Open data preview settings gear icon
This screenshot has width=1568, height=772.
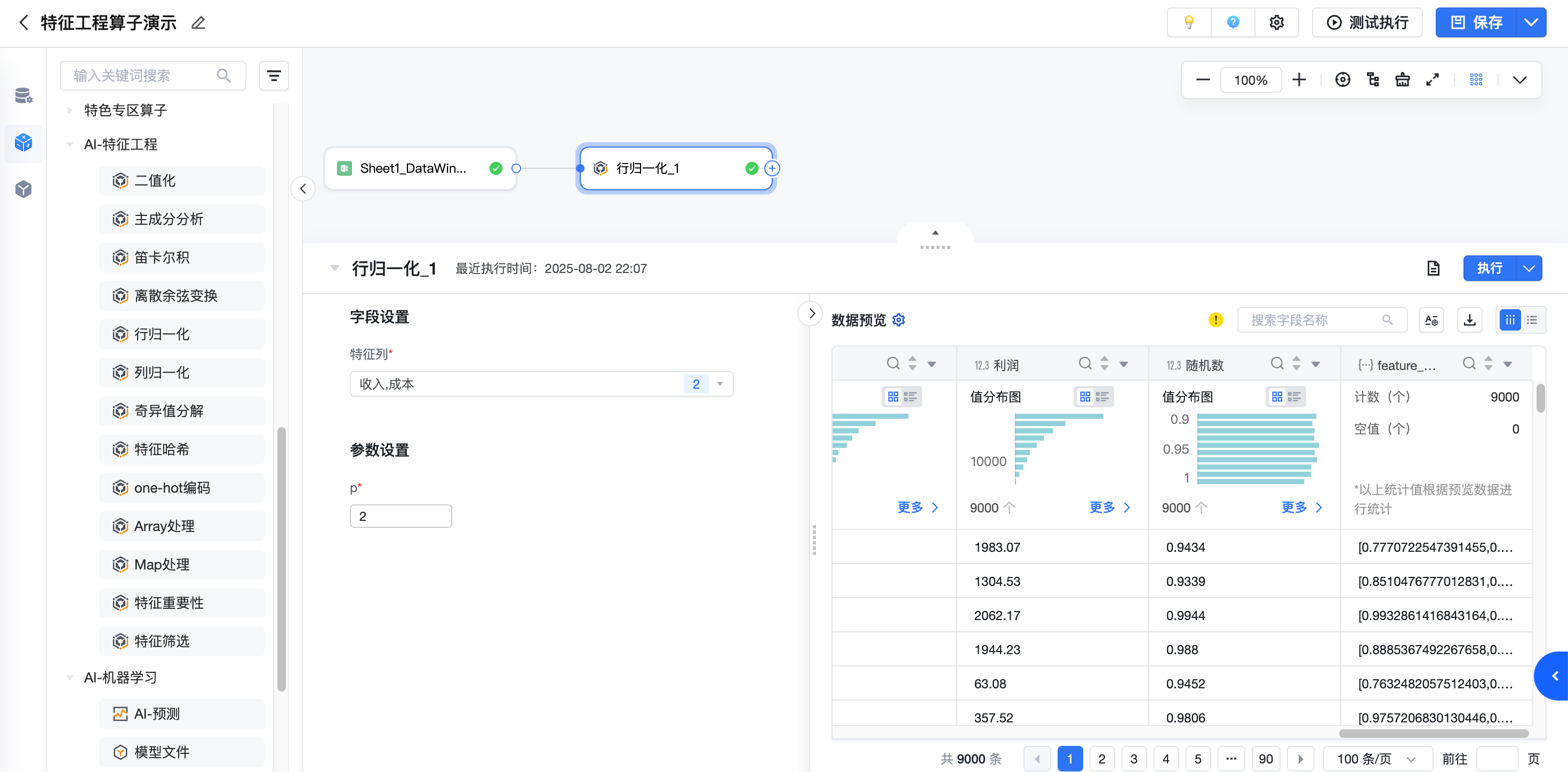(x=899, y=320)
